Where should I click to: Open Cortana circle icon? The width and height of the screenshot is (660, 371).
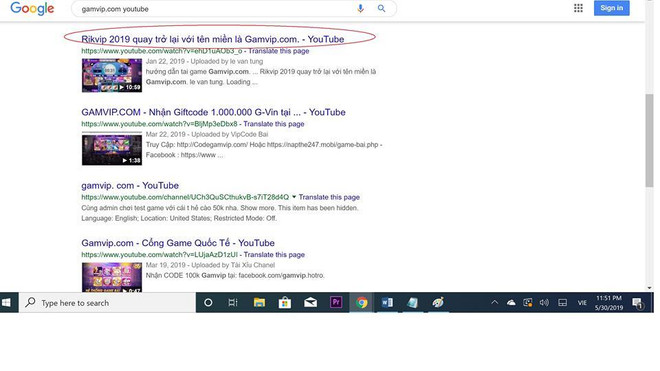point(208,302)
